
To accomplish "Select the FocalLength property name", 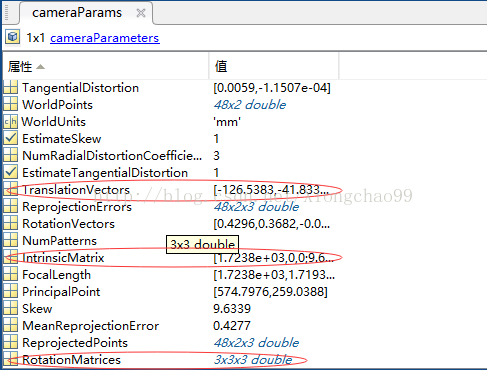I will click(x=56, y=275).
